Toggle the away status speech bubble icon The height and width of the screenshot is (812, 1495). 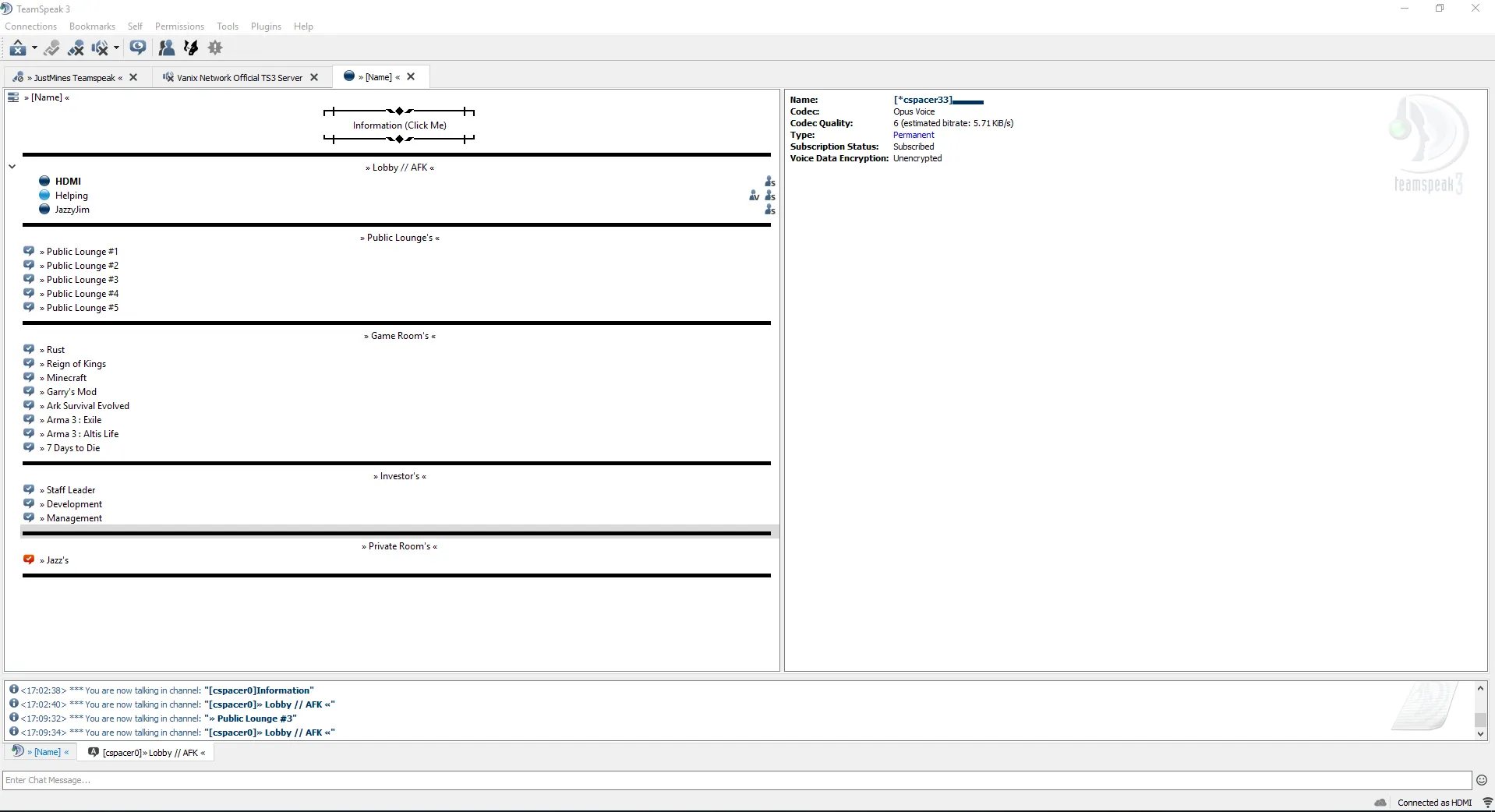pyautogui.click(x=138, y=48)
